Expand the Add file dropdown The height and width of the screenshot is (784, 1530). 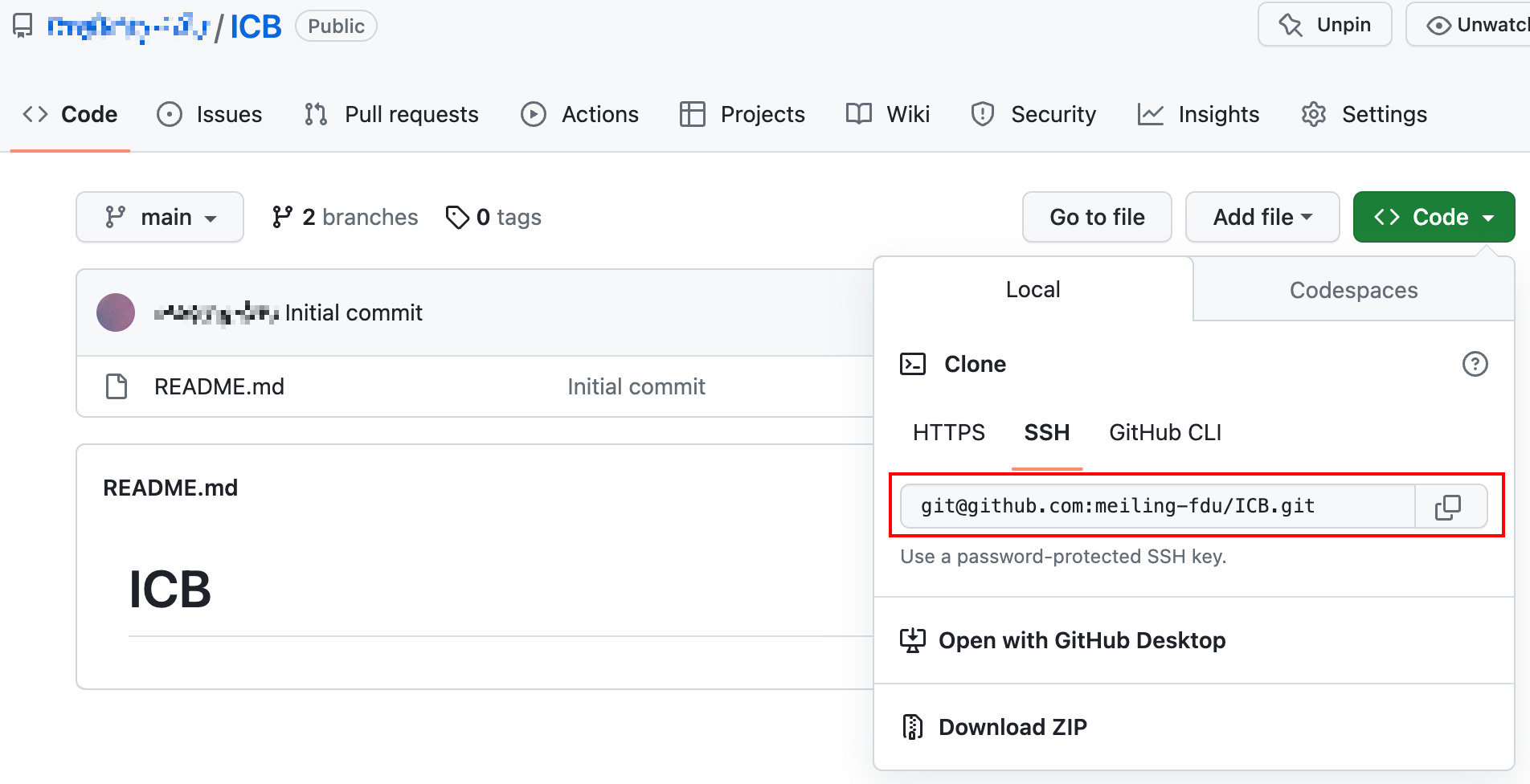pyautogui.click(x=1262, y=217)
